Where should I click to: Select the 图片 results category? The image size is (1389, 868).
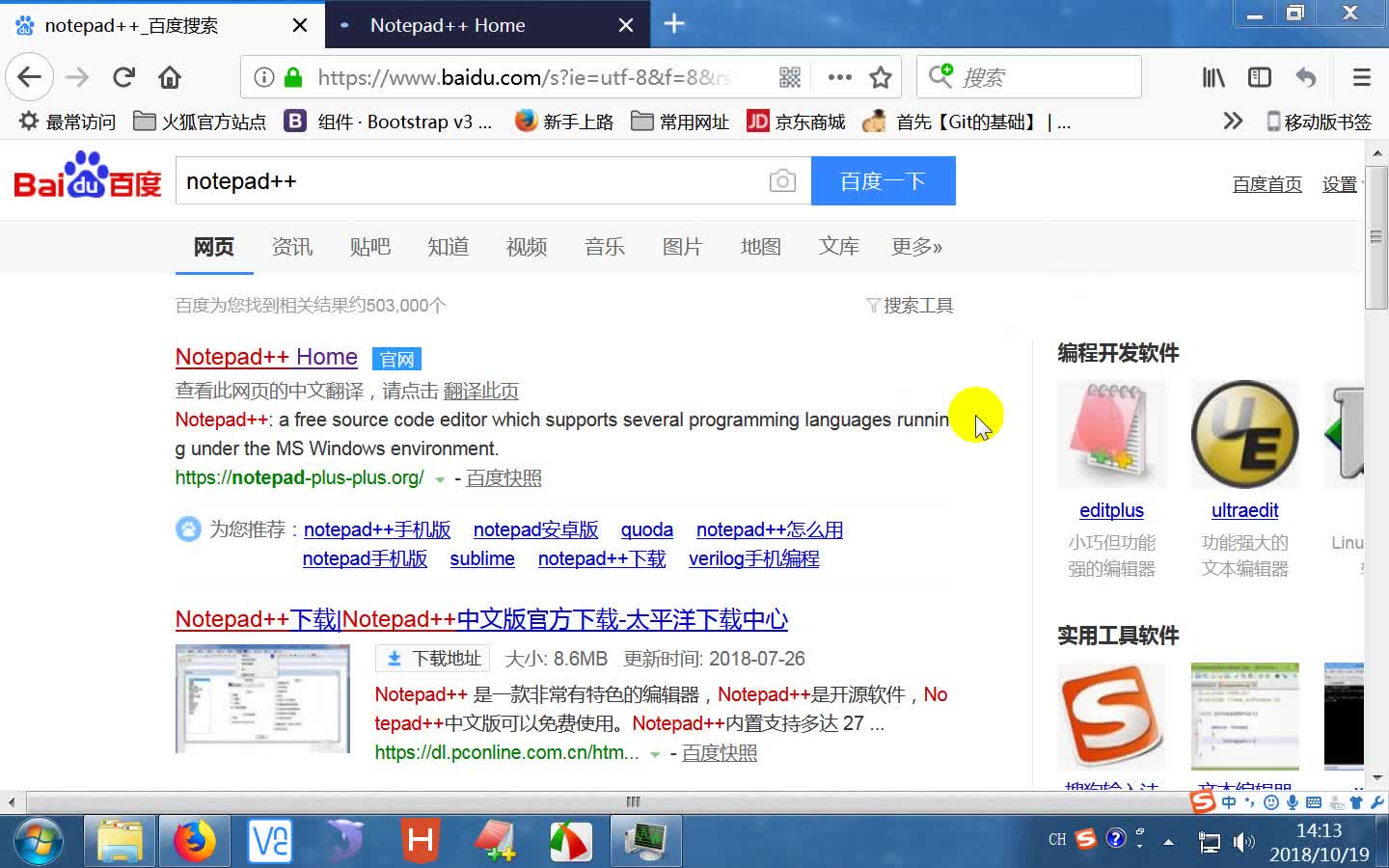[682, 247]
